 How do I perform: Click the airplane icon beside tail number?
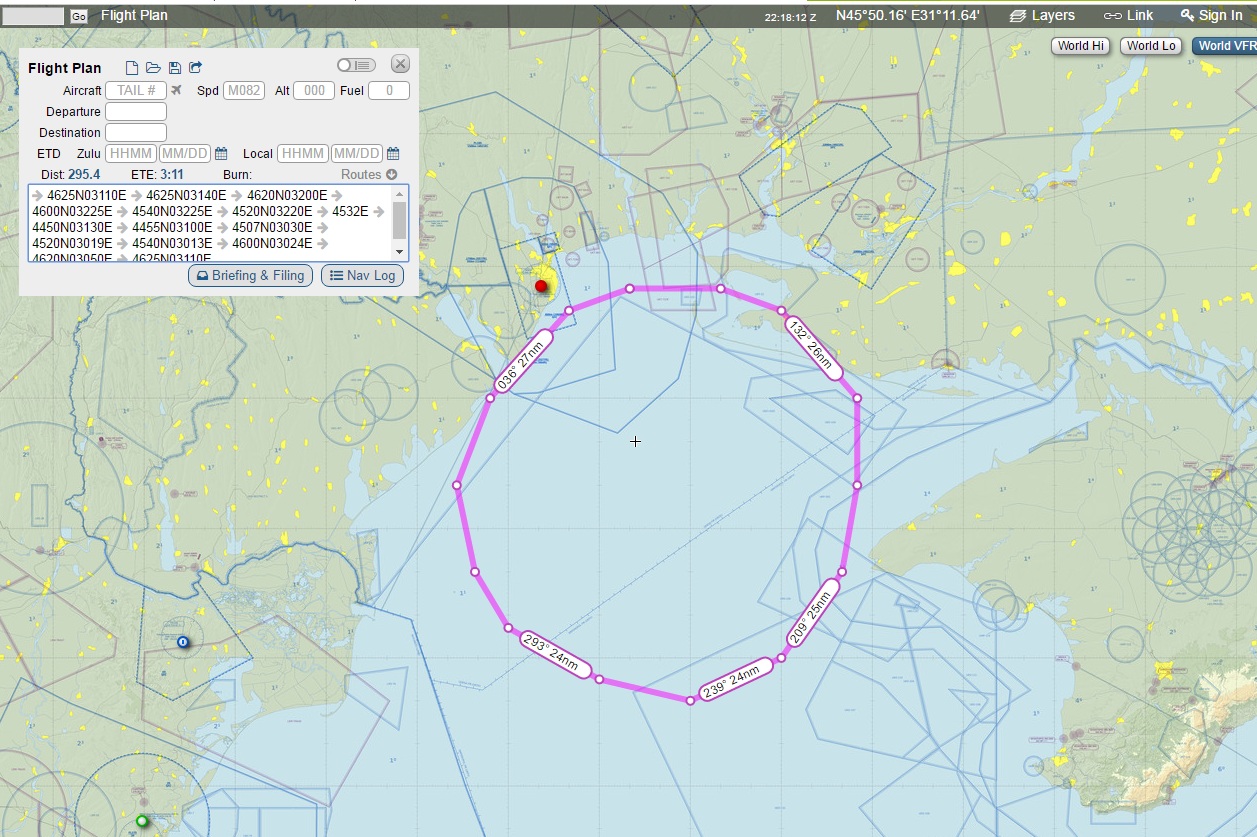point(177,91)
